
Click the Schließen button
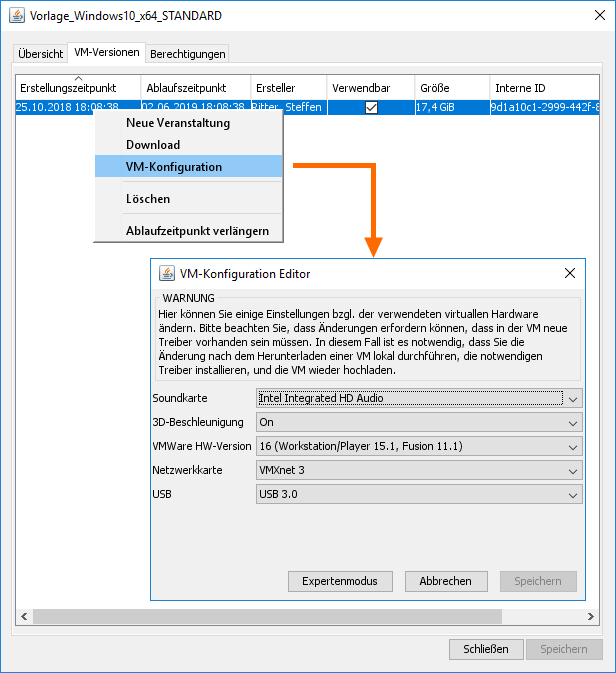click(486, 649)
